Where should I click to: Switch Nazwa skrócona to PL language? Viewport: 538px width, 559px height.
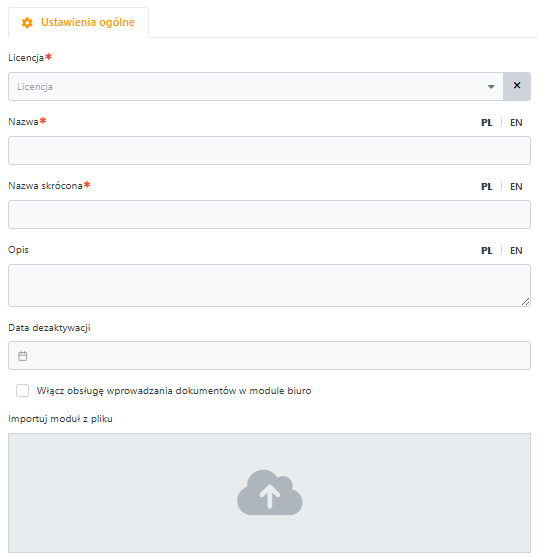pyautogui.click(x=487, y=186)
